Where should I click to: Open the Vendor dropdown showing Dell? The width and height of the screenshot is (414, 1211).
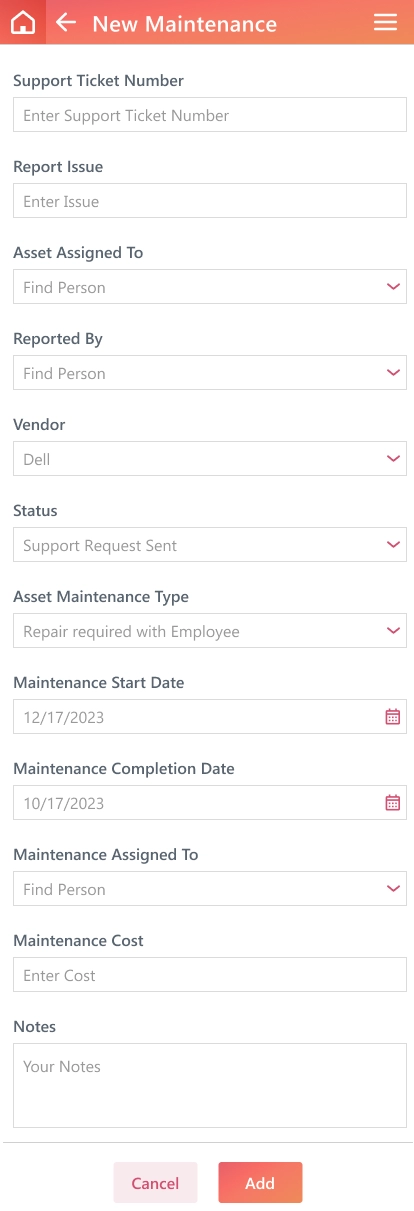pyautogui.click(x=210, y=459)
